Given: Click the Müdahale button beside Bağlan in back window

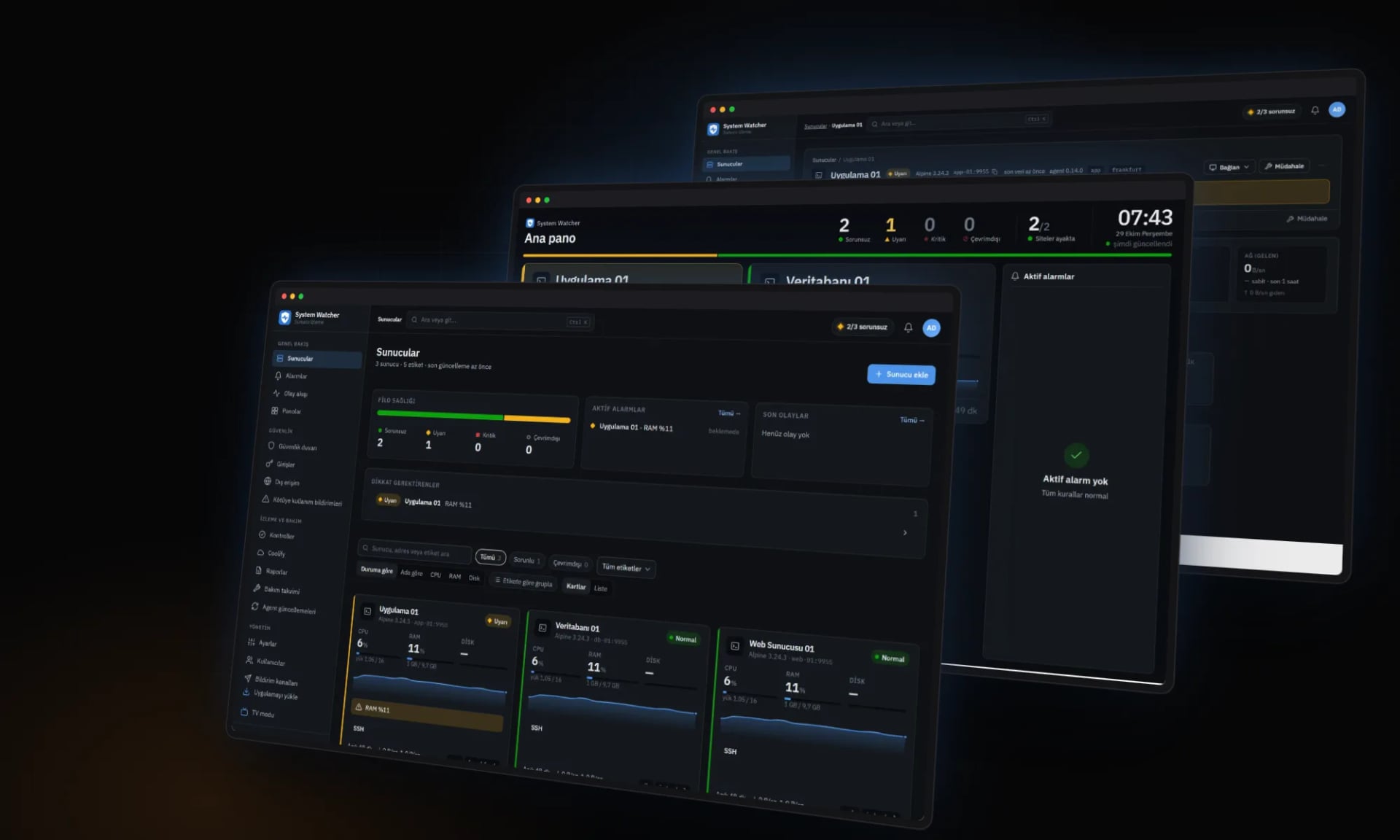Looking at the screenshot, I should (1284, 166).
